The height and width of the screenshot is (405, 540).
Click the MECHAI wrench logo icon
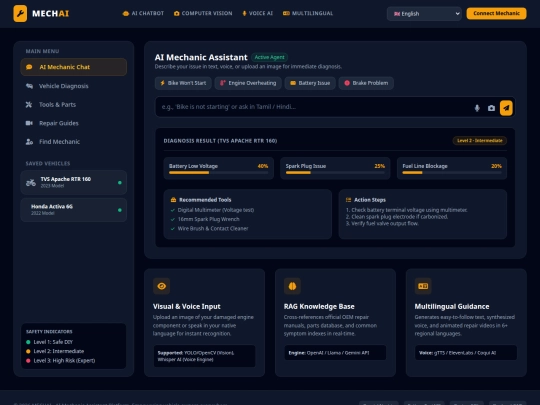(20, 13)
